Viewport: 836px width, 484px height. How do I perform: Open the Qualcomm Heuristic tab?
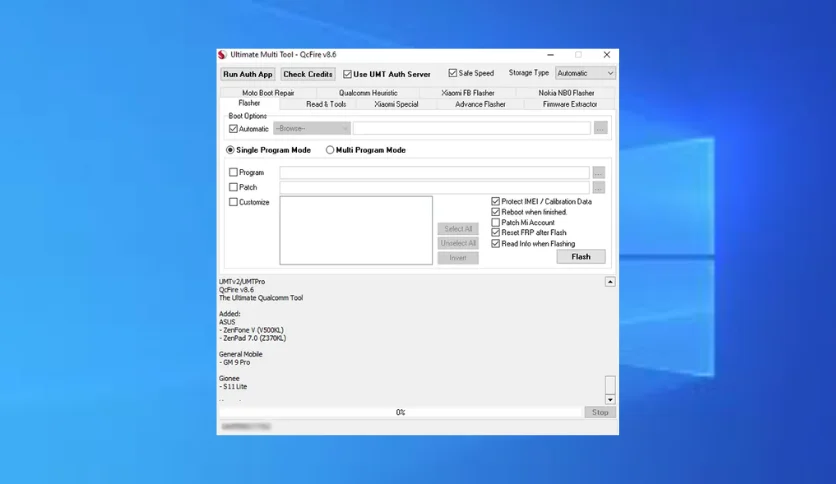point(368,93)
